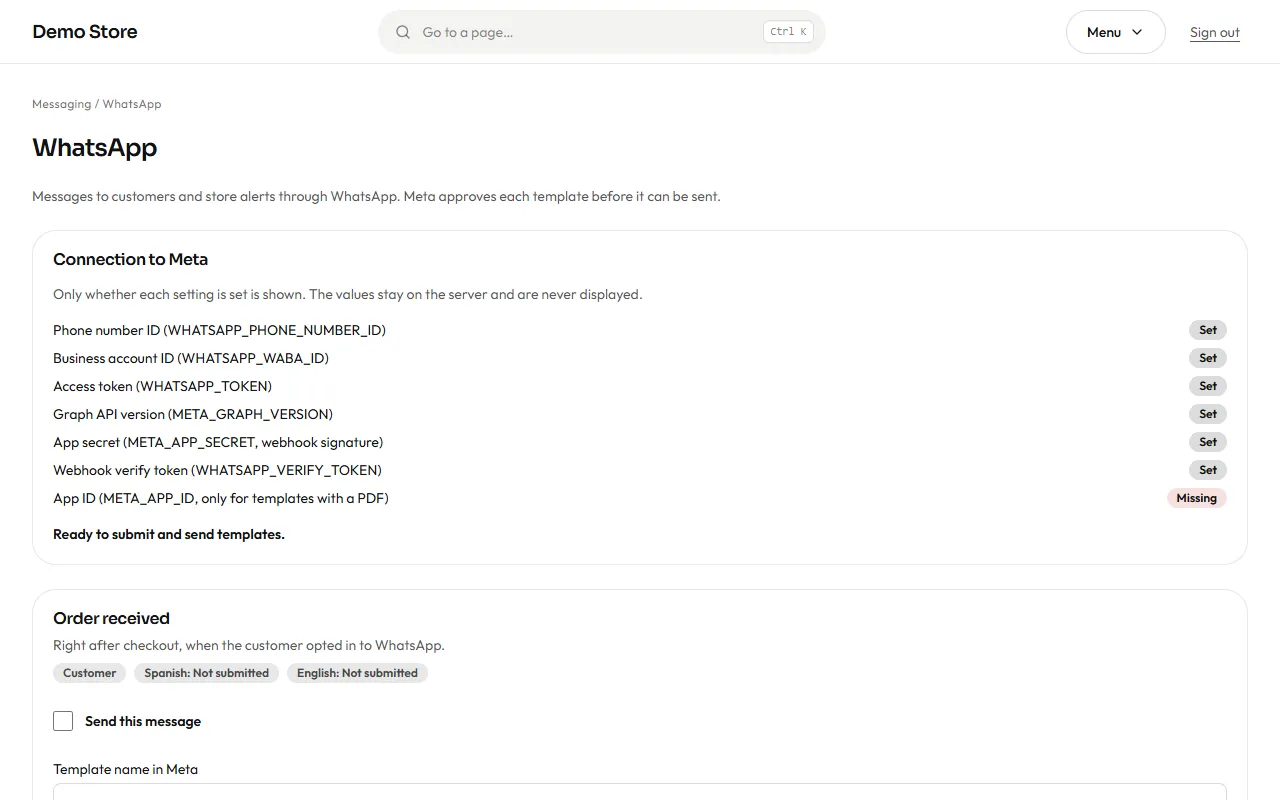The height and width of the screenshot is (800, 1280).
Task: Click the Order received heading
Action: point(111,618)
